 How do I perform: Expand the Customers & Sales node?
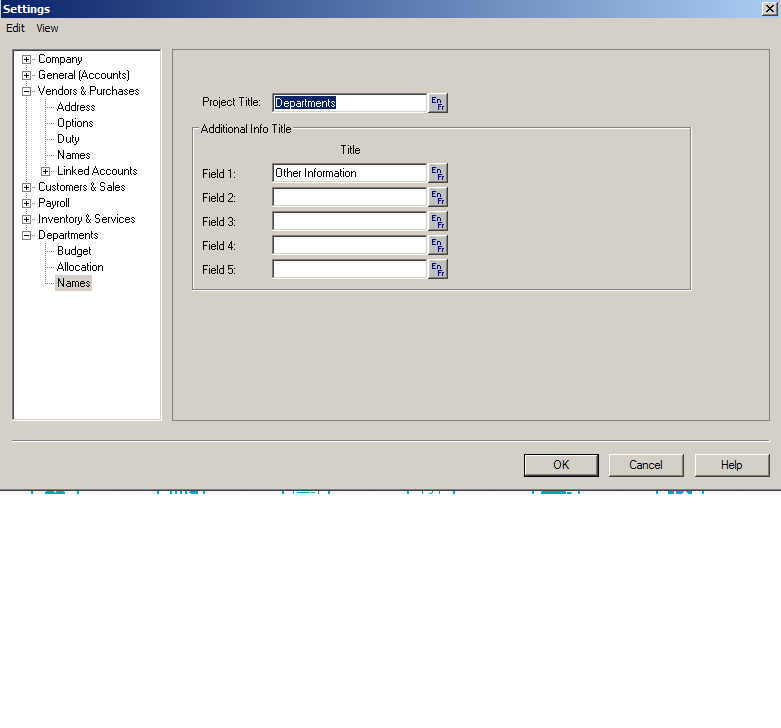point(26,187)
